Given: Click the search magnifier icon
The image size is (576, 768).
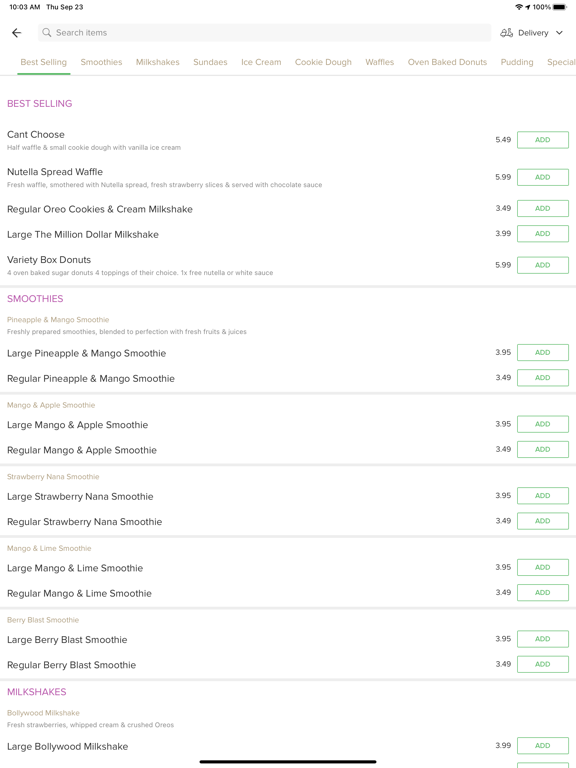Looking at the screenshot, I should pos(47,32).
